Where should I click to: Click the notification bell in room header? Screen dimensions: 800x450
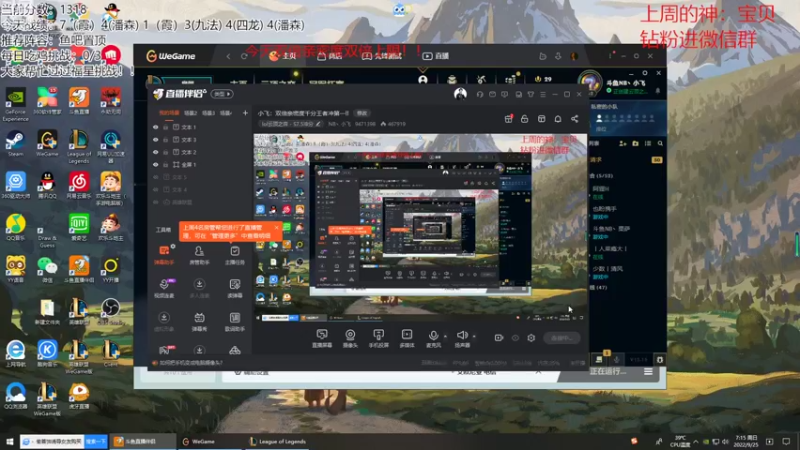pyautogui.click(x=558, y=119)
